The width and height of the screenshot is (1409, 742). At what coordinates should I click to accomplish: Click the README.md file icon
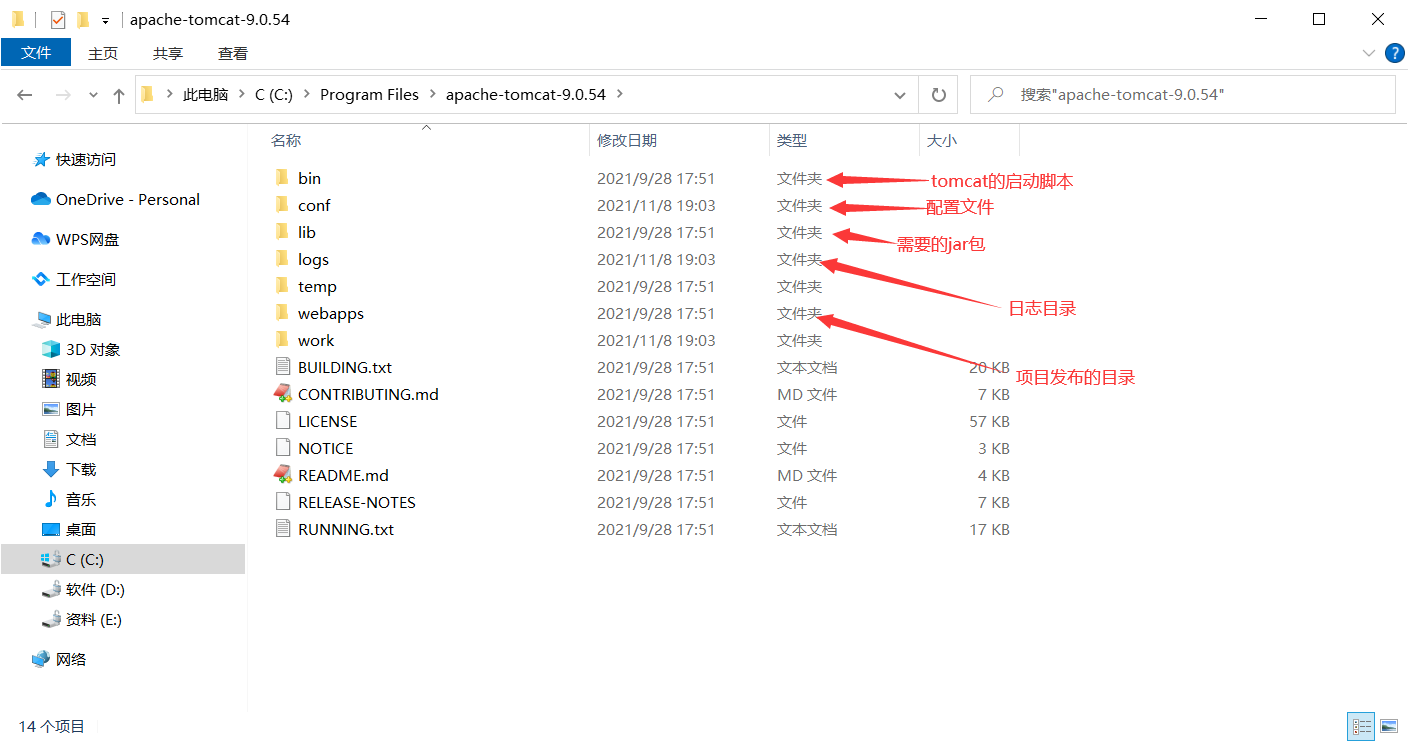[281, 475]
